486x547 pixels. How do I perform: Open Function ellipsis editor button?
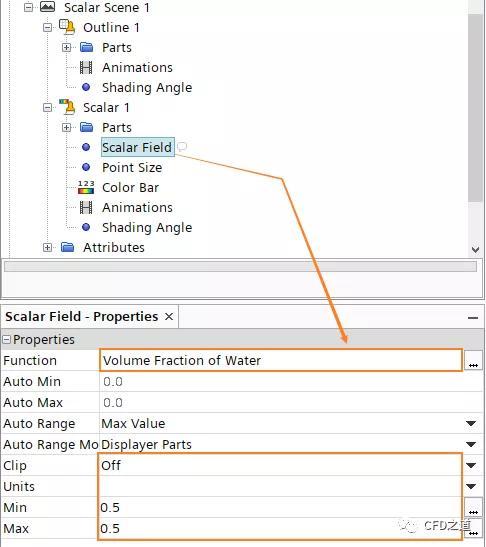[x=473, y=361]
